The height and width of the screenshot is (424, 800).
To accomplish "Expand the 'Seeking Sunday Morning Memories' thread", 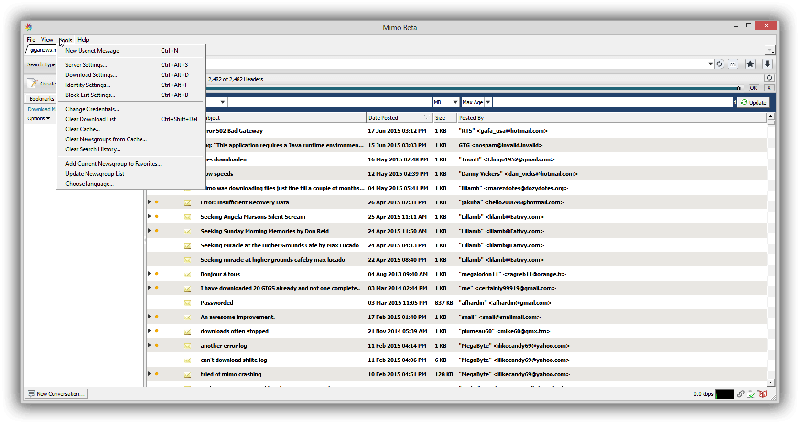I will pyautogui.click(x=149, y=231).
